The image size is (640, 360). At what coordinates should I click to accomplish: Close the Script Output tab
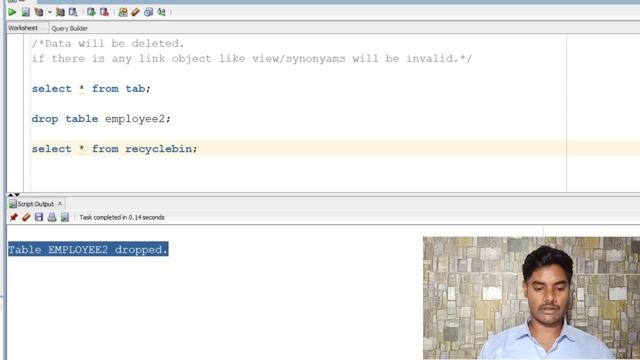[60, 203]
